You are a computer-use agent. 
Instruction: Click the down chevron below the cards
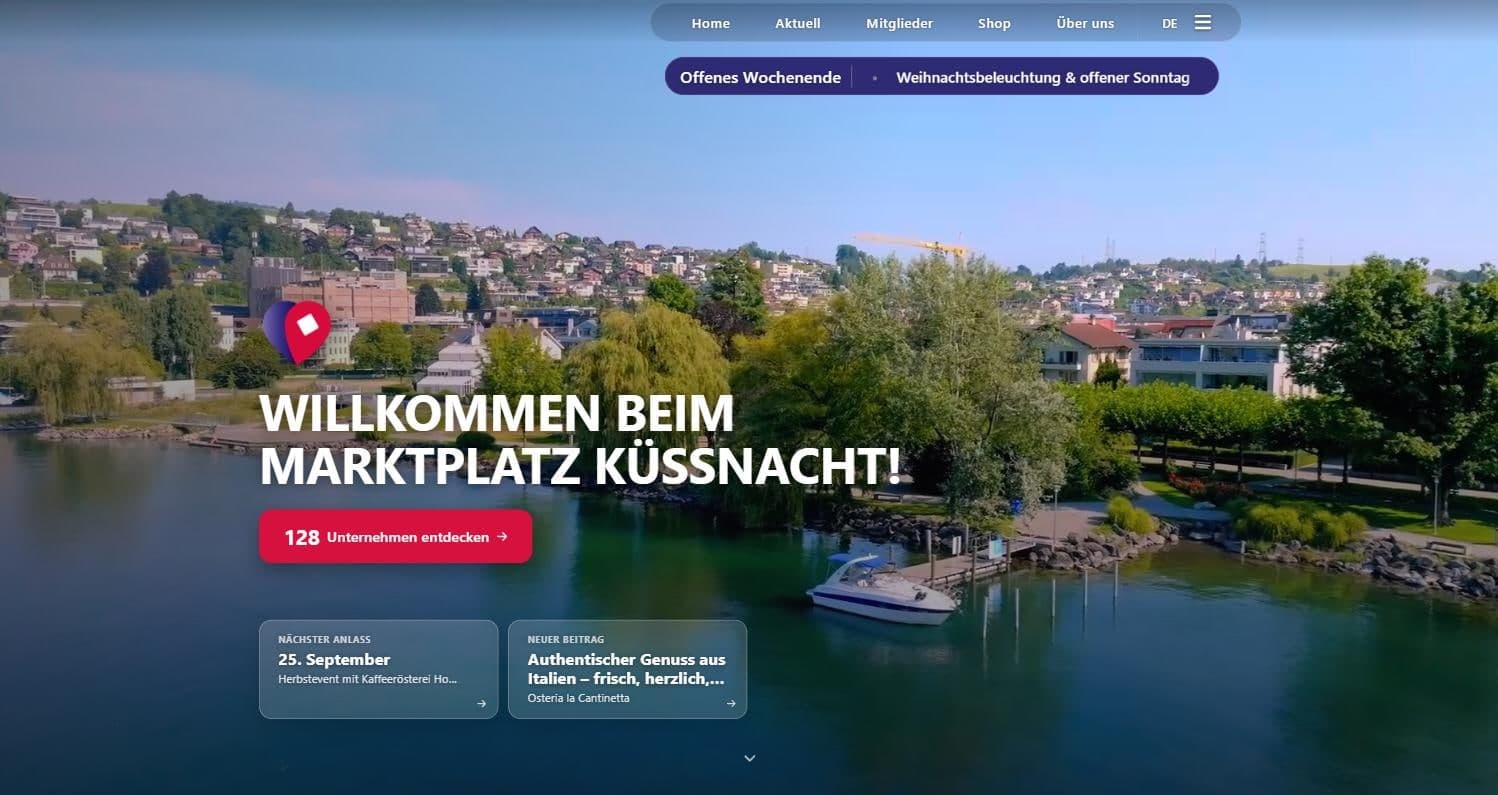[750, 758]
